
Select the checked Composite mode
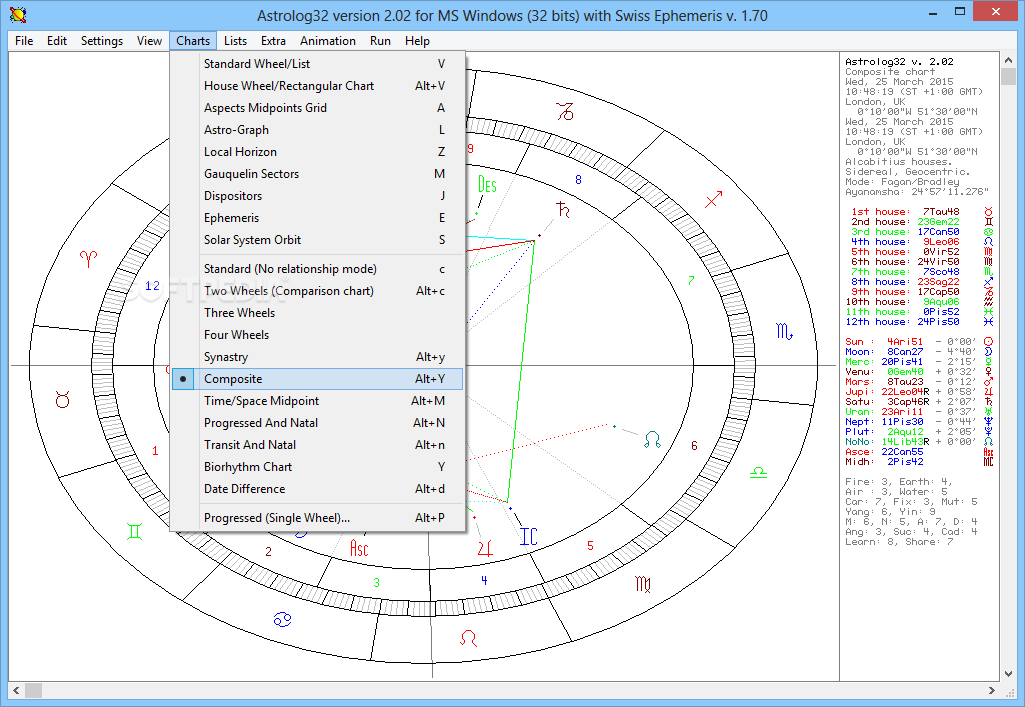[x=317, y=379]
